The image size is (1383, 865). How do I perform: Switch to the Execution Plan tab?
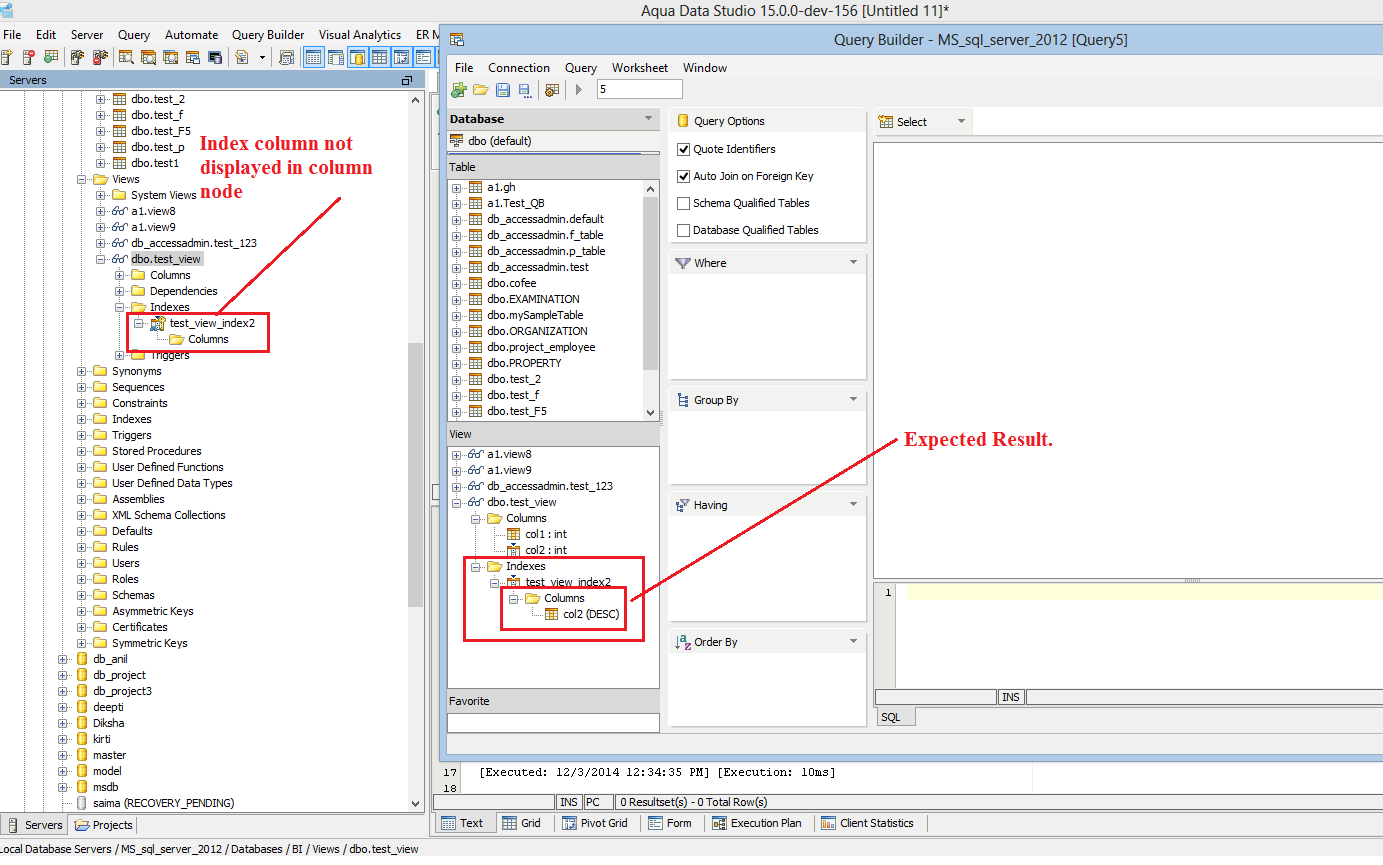point(757,823)
